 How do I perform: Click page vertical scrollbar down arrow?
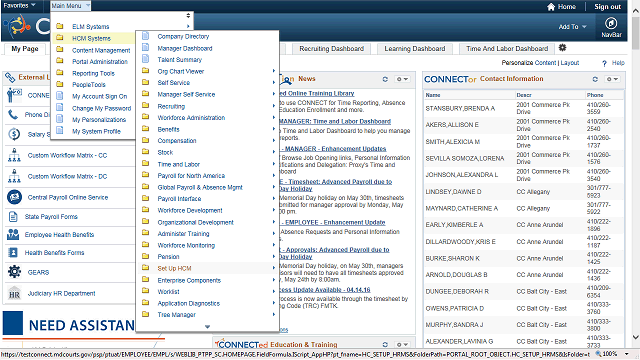tap(636, 337)
